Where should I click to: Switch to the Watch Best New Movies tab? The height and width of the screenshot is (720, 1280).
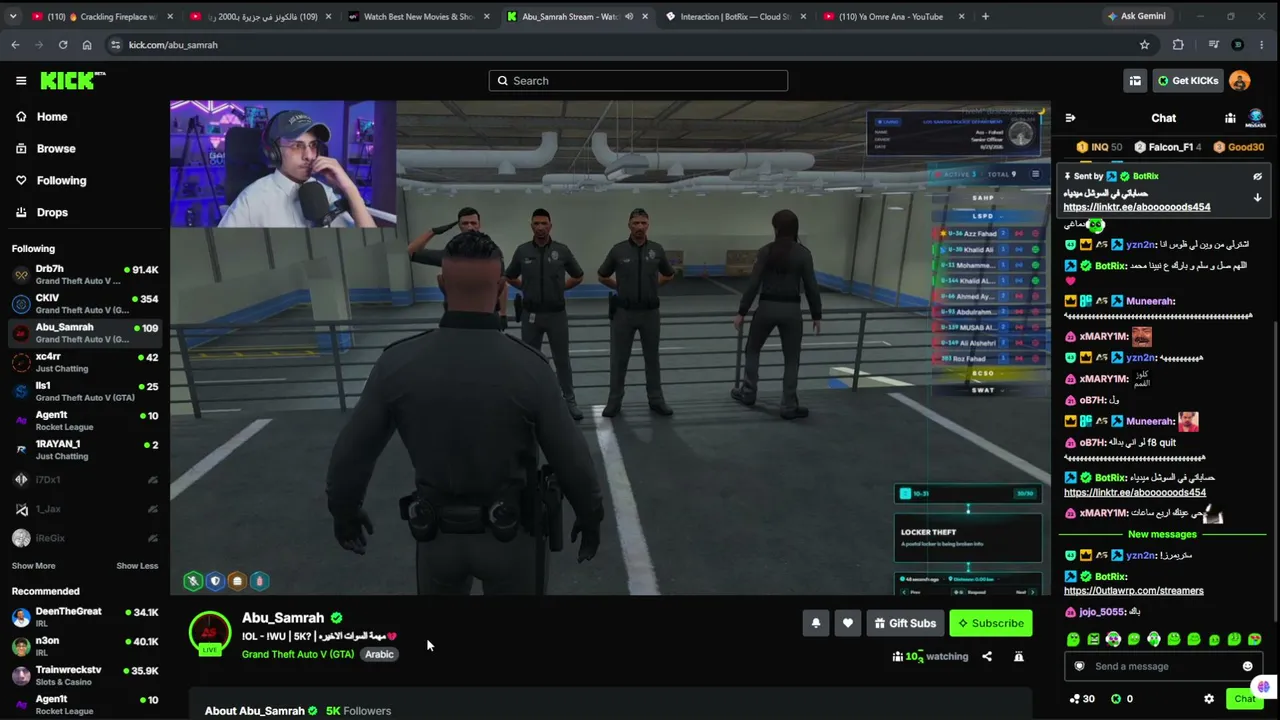click(x=417, y=16)
